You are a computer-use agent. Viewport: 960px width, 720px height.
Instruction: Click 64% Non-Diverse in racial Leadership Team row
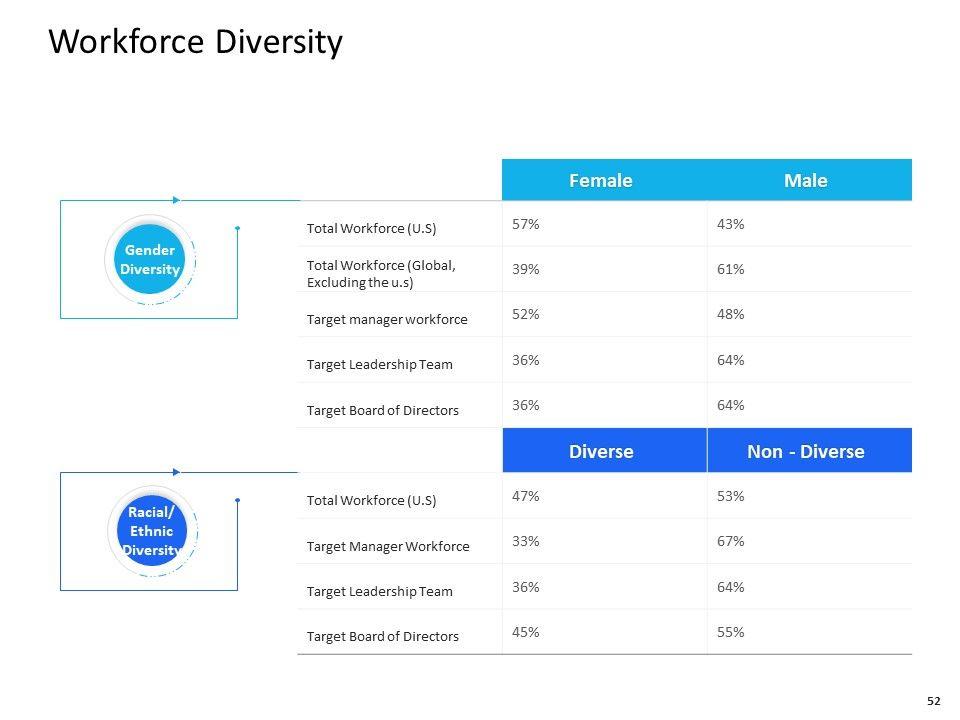pos(730,587)
